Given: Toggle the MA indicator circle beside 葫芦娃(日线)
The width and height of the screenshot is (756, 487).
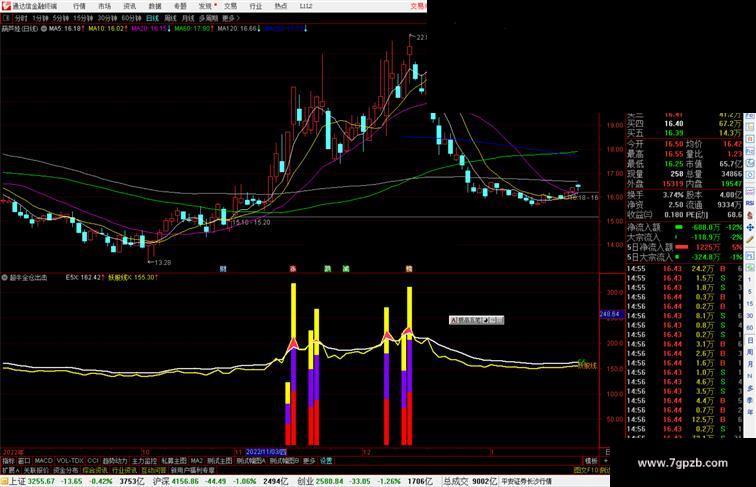Looking at the screenshot, I should 44,29.
